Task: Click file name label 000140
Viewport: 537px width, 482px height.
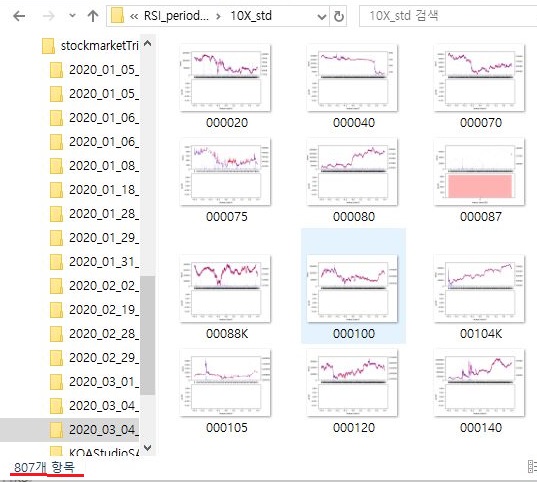Action: 481,428
